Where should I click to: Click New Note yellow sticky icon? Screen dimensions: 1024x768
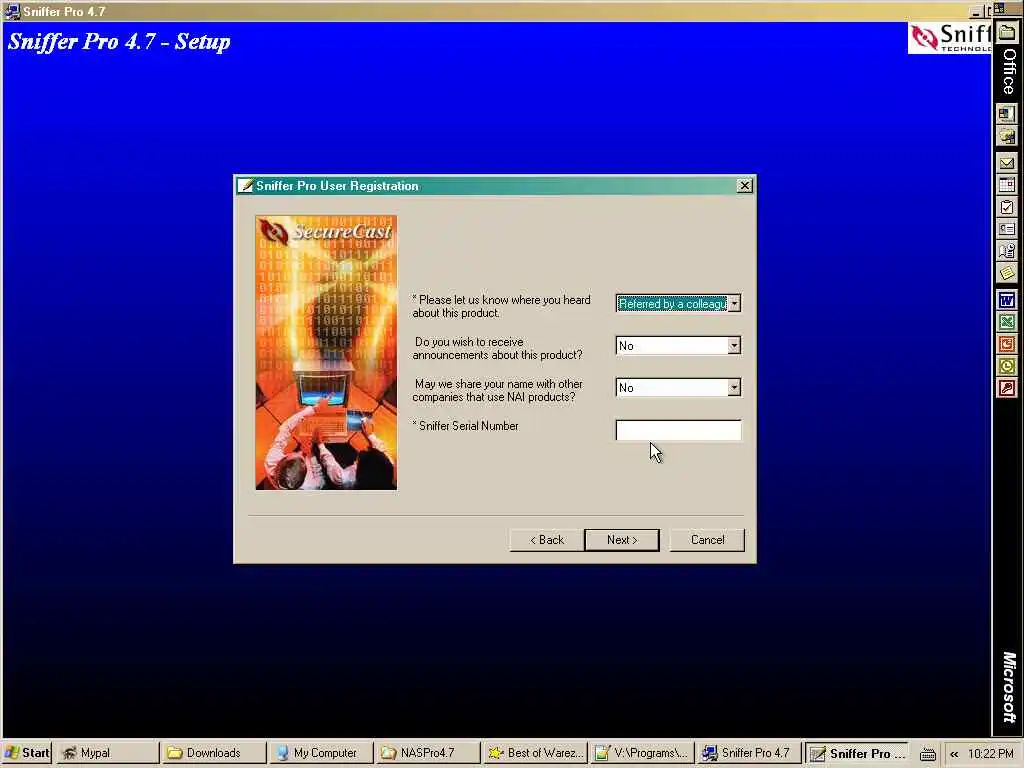(x=1007, y=272)
